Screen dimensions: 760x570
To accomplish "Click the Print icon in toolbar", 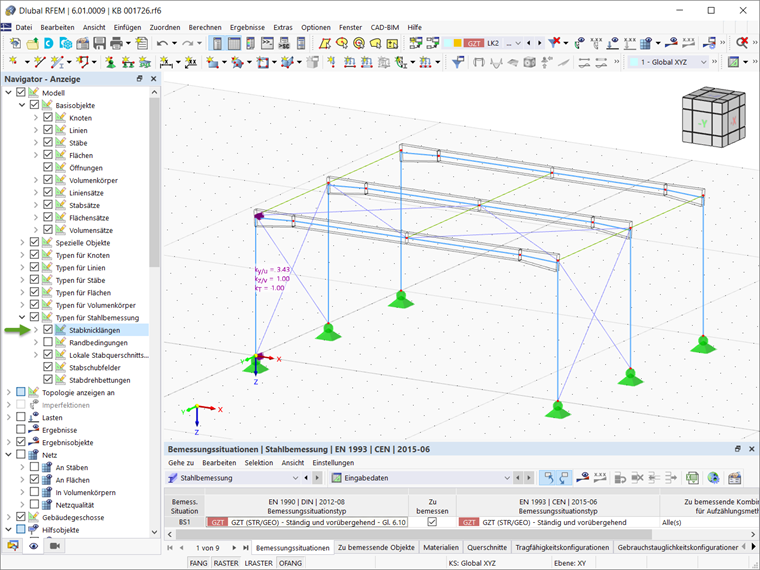I will click(x=116, y=43).
